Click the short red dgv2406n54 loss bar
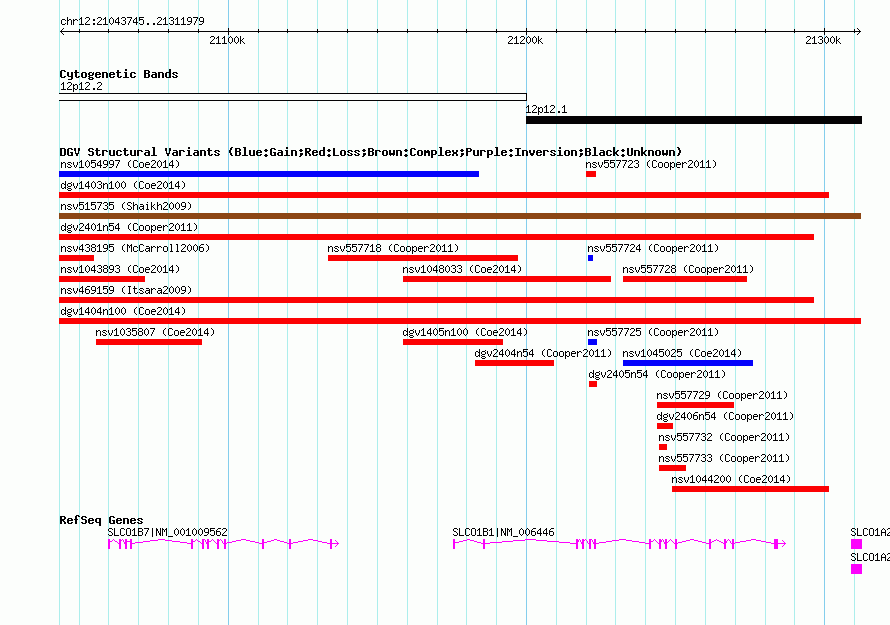The height and width of the screenshot is (625, 890). tap(665, 426)
